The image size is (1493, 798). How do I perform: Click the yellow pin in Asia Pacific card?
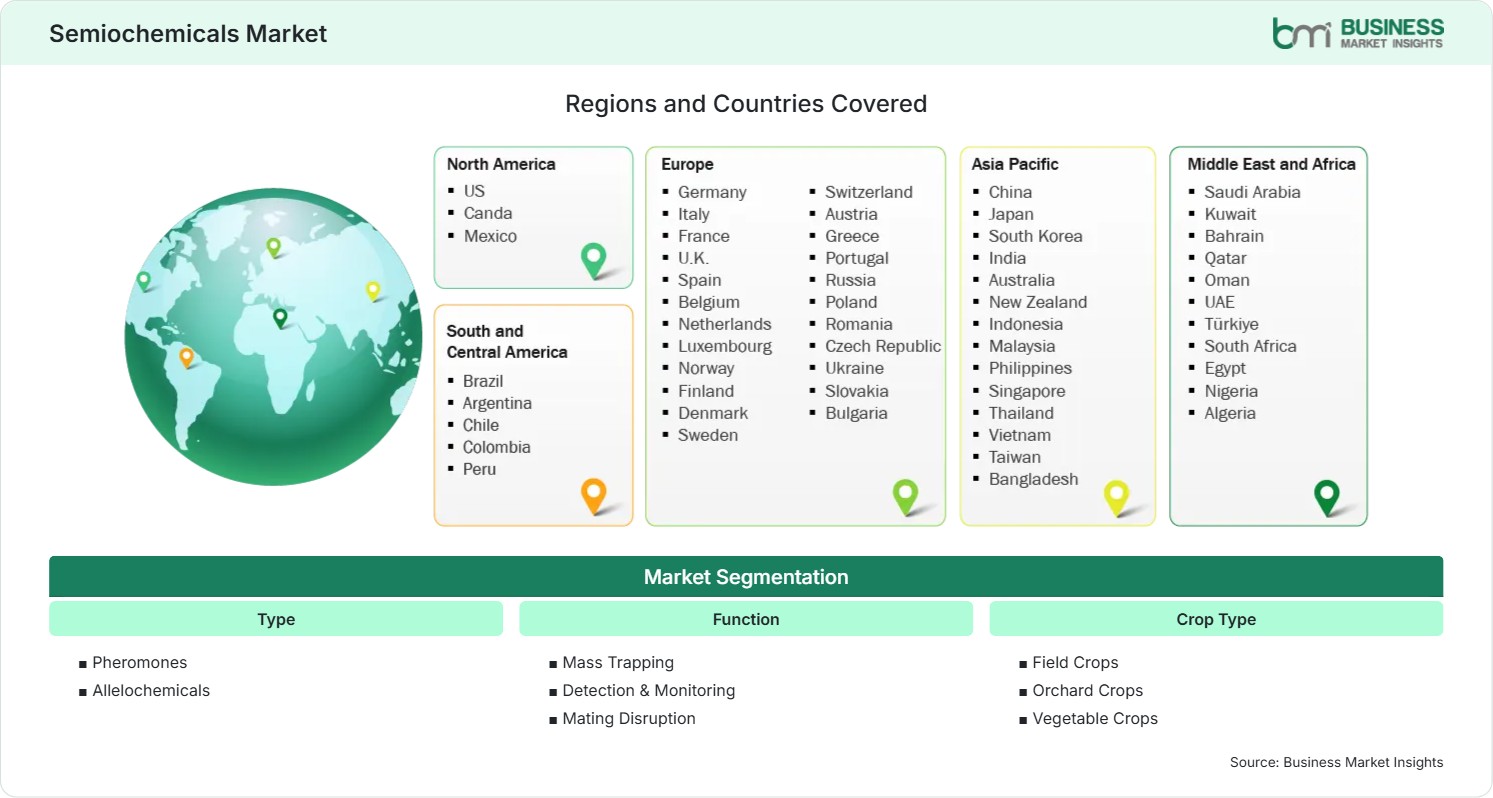tap(1116, 498)
